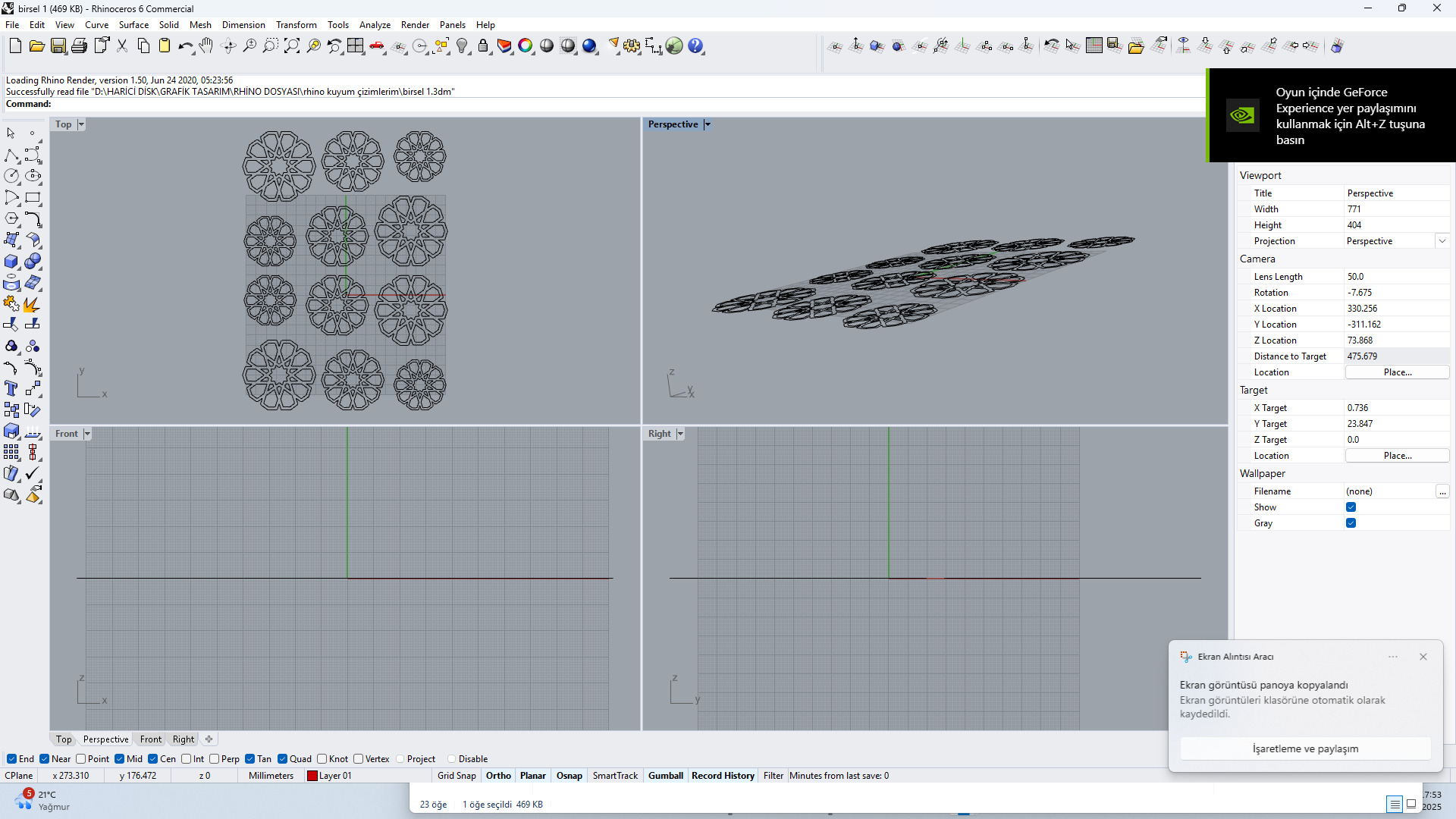Open the Top viewport title dropdown
The image size is (1456, 819).
[81, 124]
